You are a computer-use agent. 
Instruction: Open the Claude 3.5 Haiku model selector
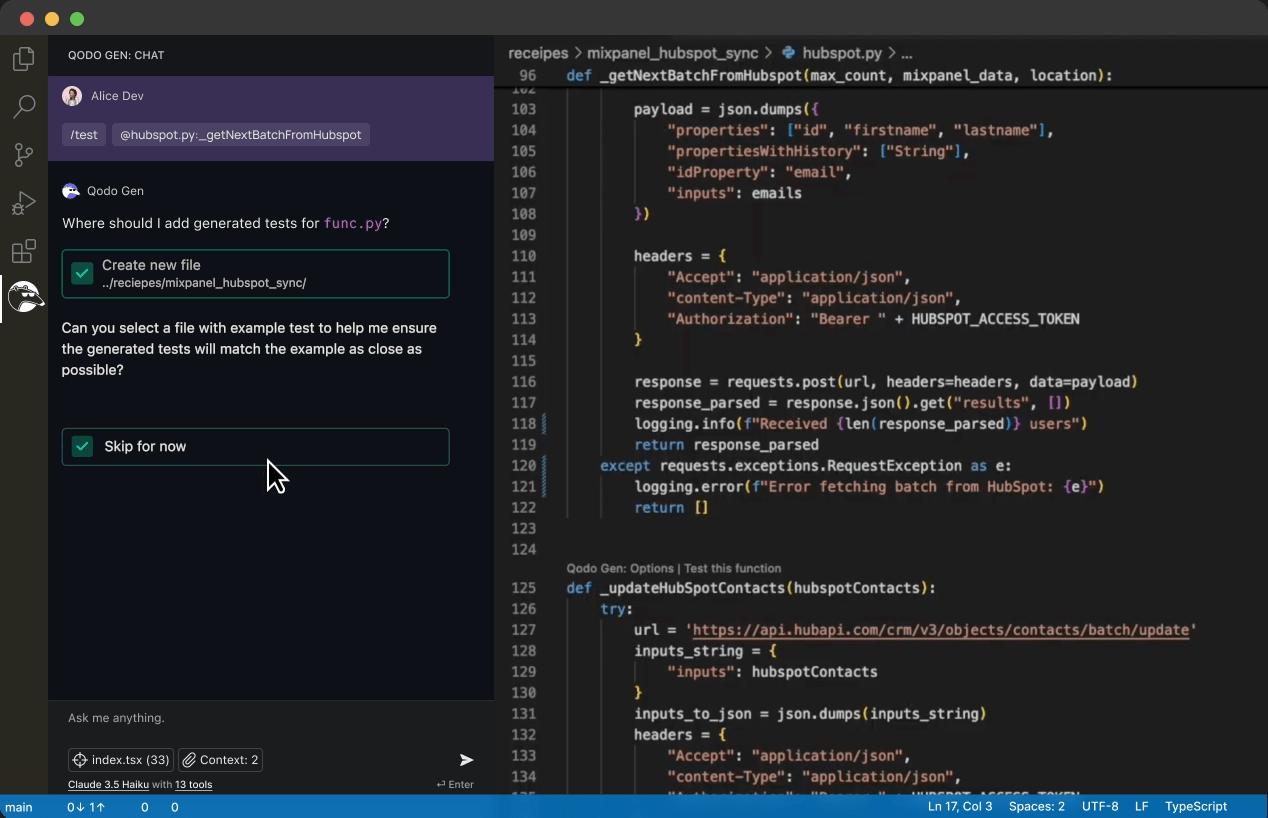[108, 785]
